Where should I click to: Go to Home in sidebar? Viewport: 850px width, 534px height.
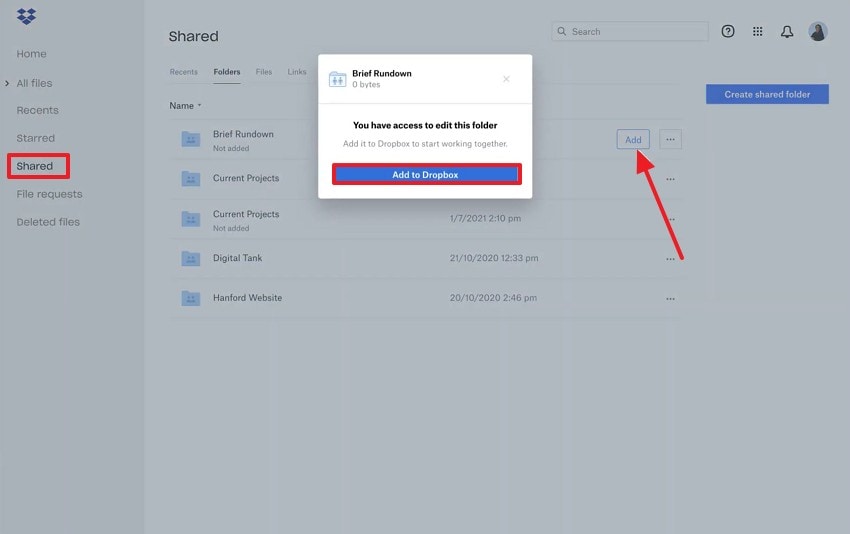(x=31, y=54)
